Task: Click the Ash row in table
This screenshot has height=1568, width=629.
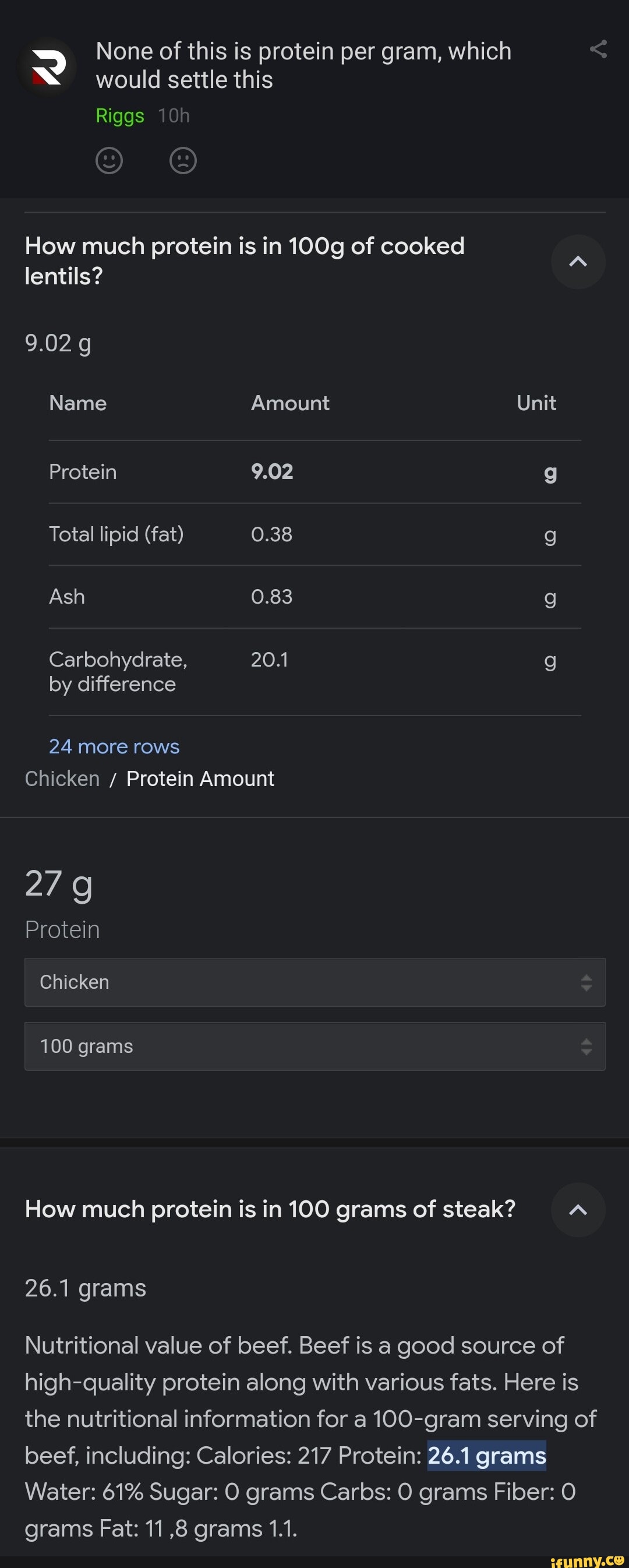Action: pos(314,597)
